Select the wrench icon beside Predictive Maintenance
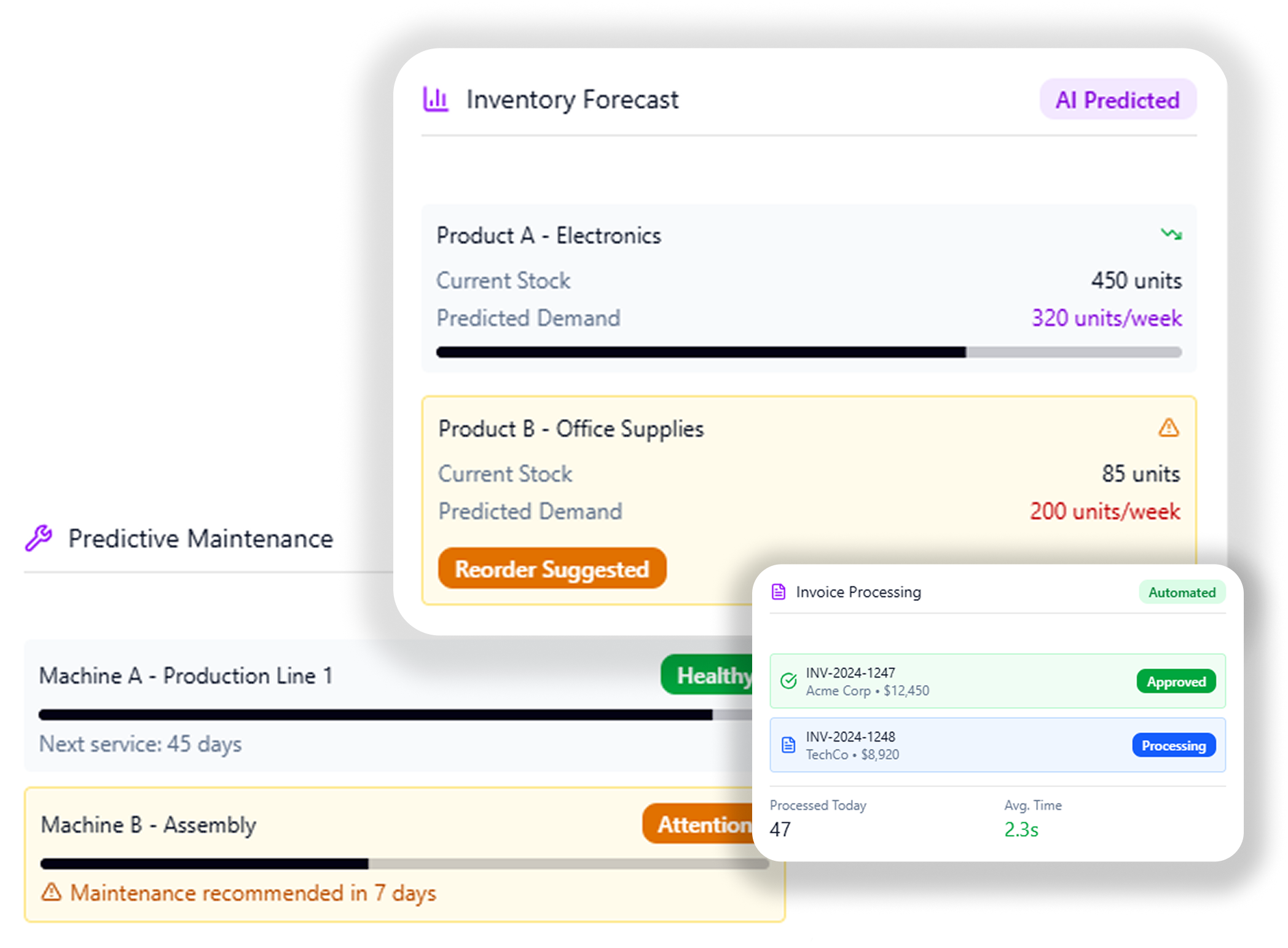Image resolution: width=1288 pixels, height=948 pixels. [39, 538]
